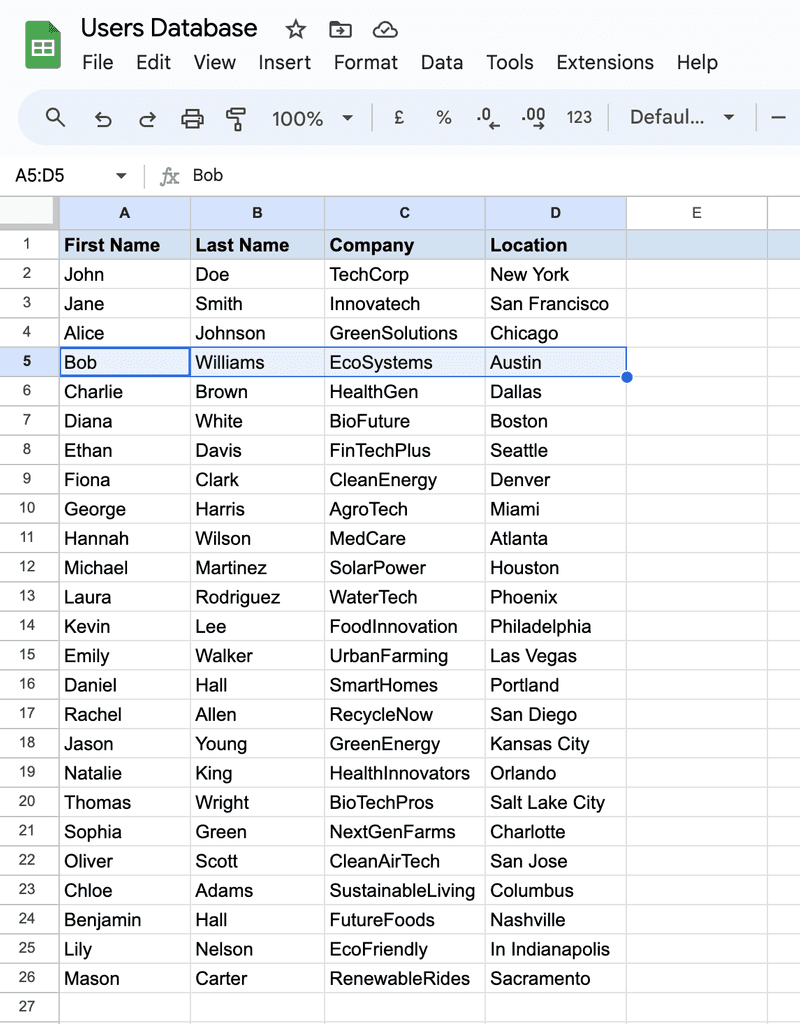Open the Extensions menu
Viewport: 800px width, 1024px height.
(x=604, y=62)
